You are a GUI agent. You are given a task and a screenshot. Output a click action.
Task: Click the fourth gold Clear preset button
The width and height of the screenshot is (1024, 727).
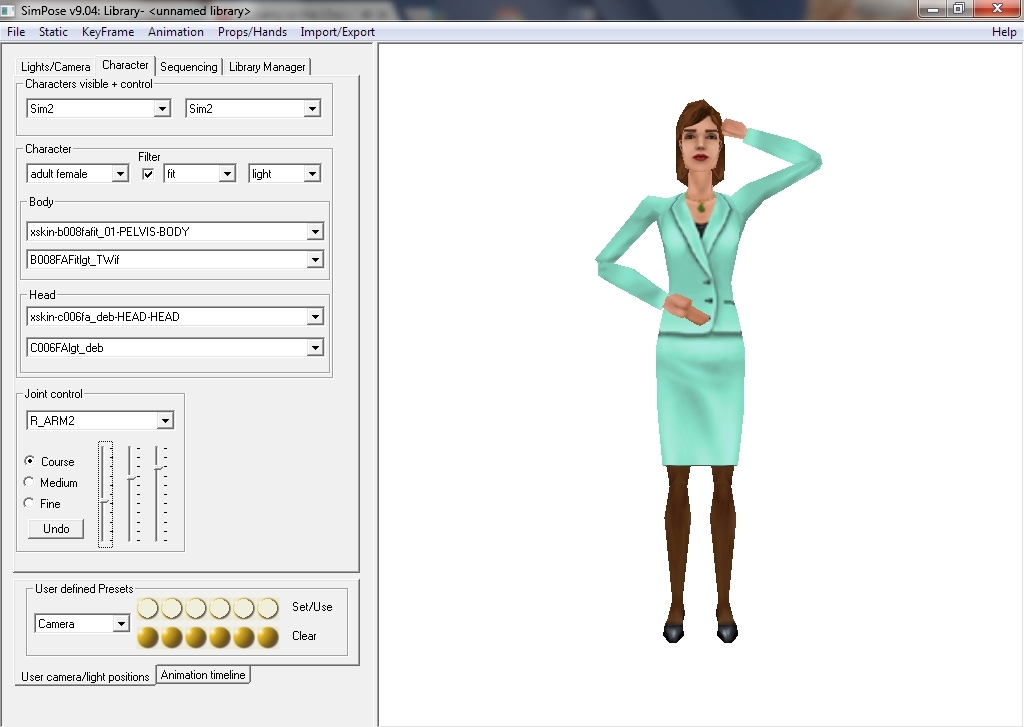tap(219, 637)
